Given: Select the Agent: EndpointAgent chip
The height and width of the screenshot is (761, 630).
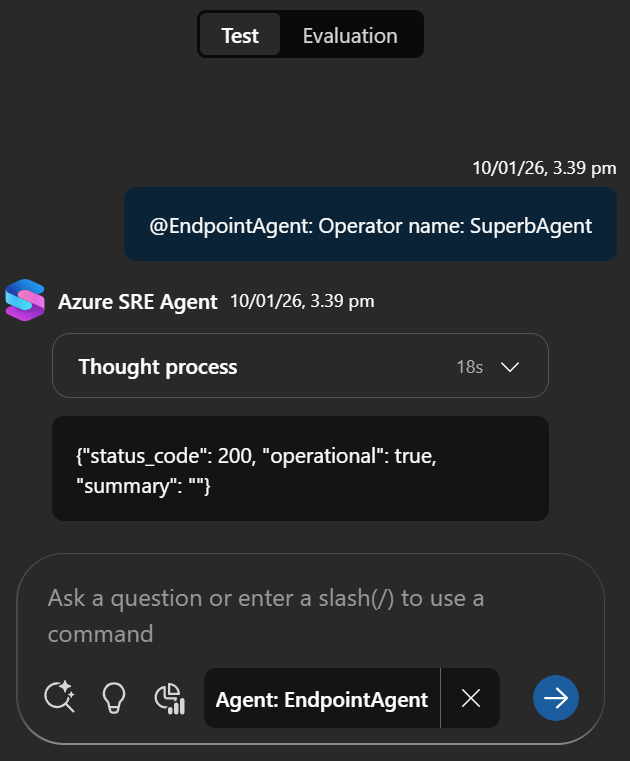Looking at the screenshot, I should pos(321,698).
